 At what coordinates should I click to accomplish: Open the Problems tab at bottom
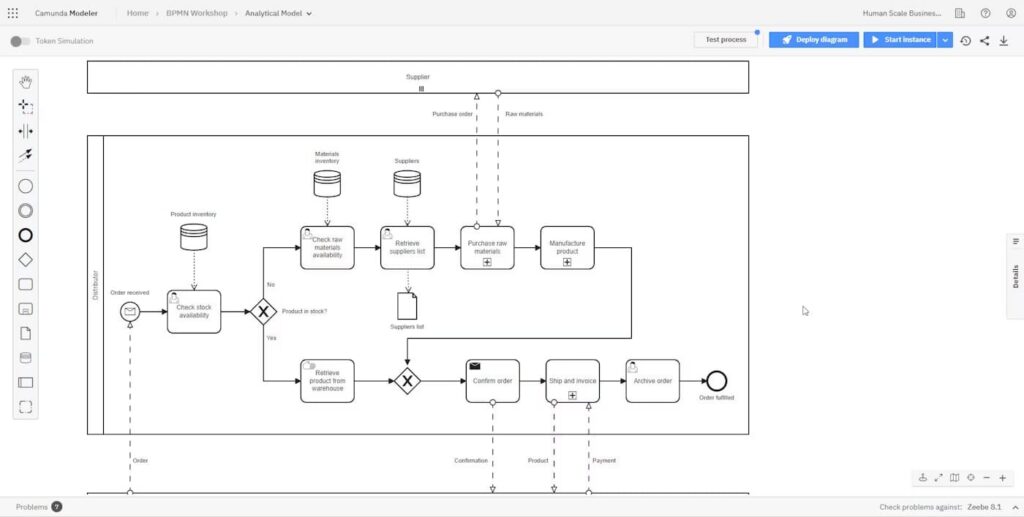click(x=38, y=507)
